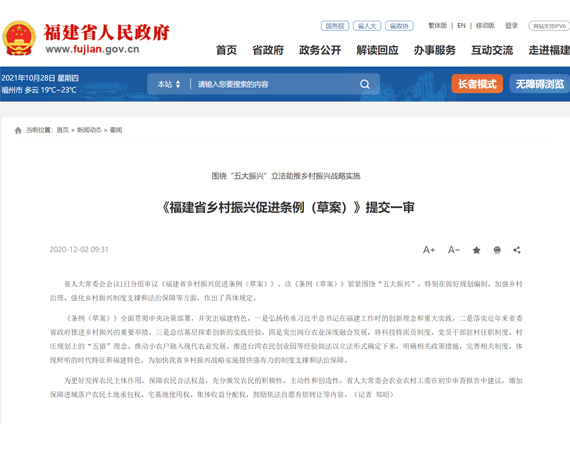Open the 本站 search scope dropdown
This screenshot has height=455, width=570.
pos(169,84)
